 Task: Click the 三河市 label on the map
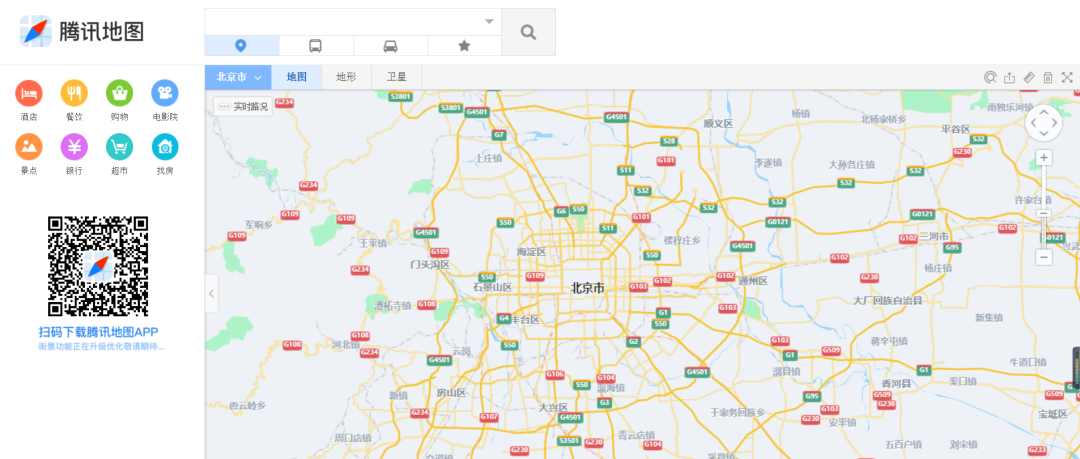(x=933, y=236)
